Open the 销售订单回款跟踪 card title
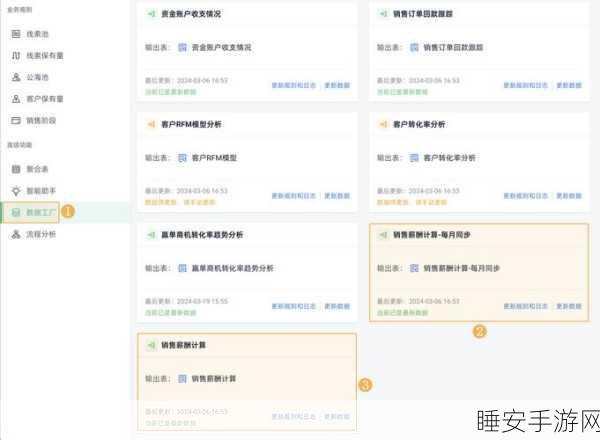Image resolution: width=600 pixels, height=440 pixels. coord(423,14)
